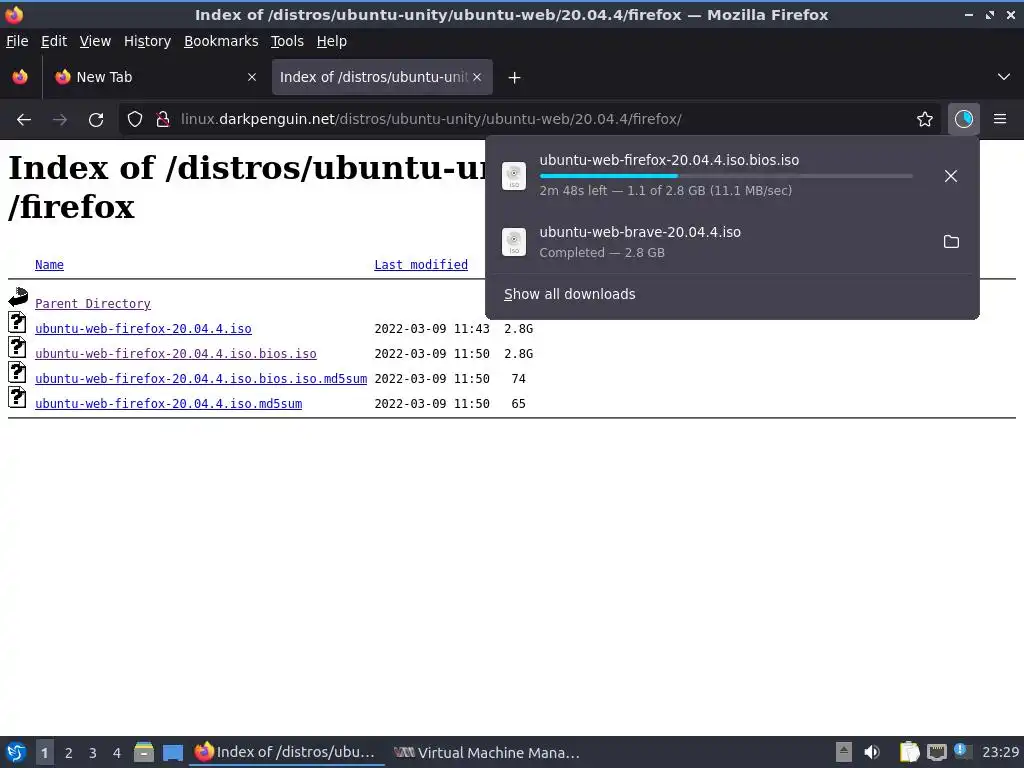Open the iso.bios.iso.md5sum link
This screenshot has width=1024, height=768.
pos(201,379)
